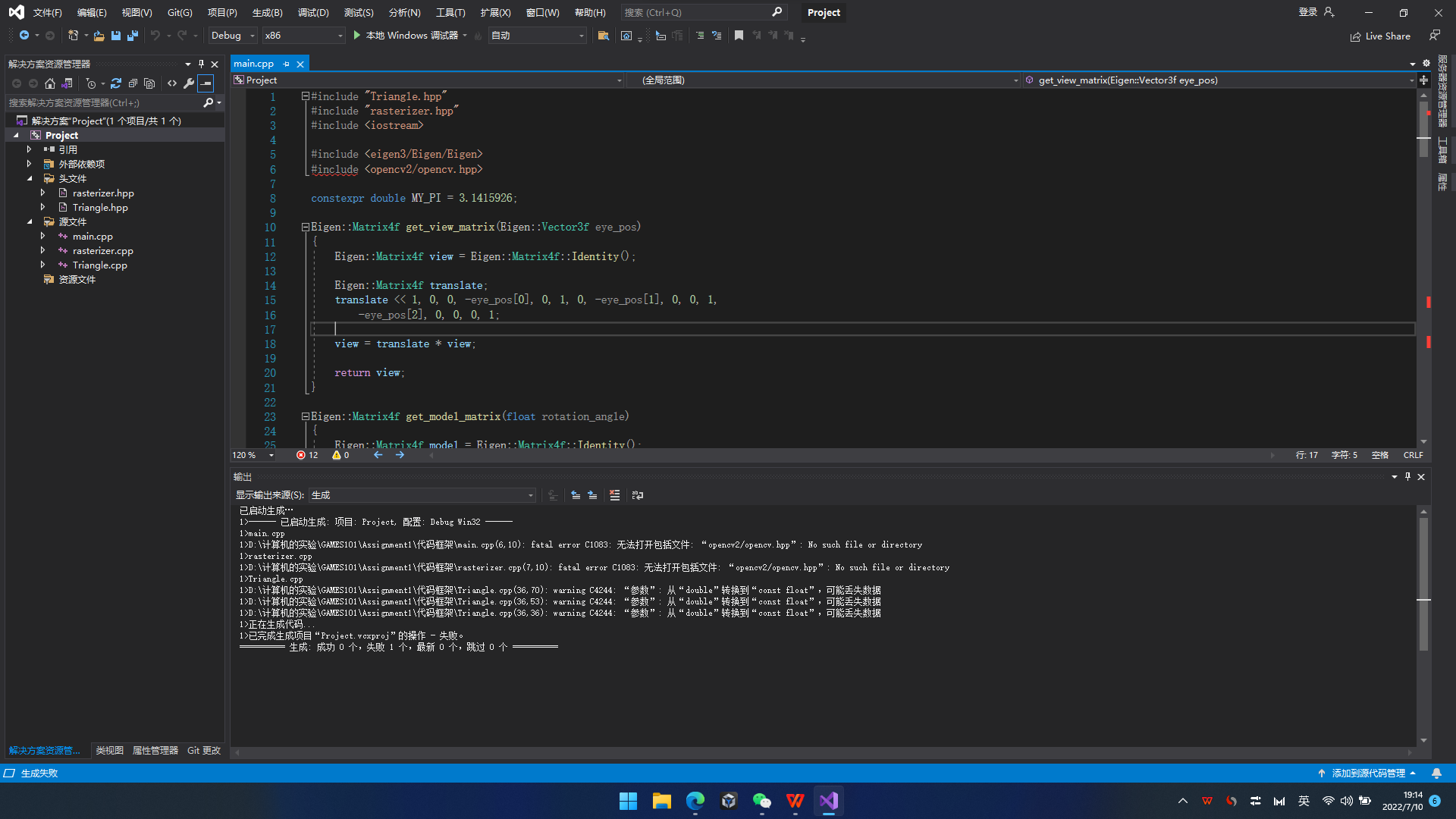Toggle the Show Output pin button

pos(1407,476)
